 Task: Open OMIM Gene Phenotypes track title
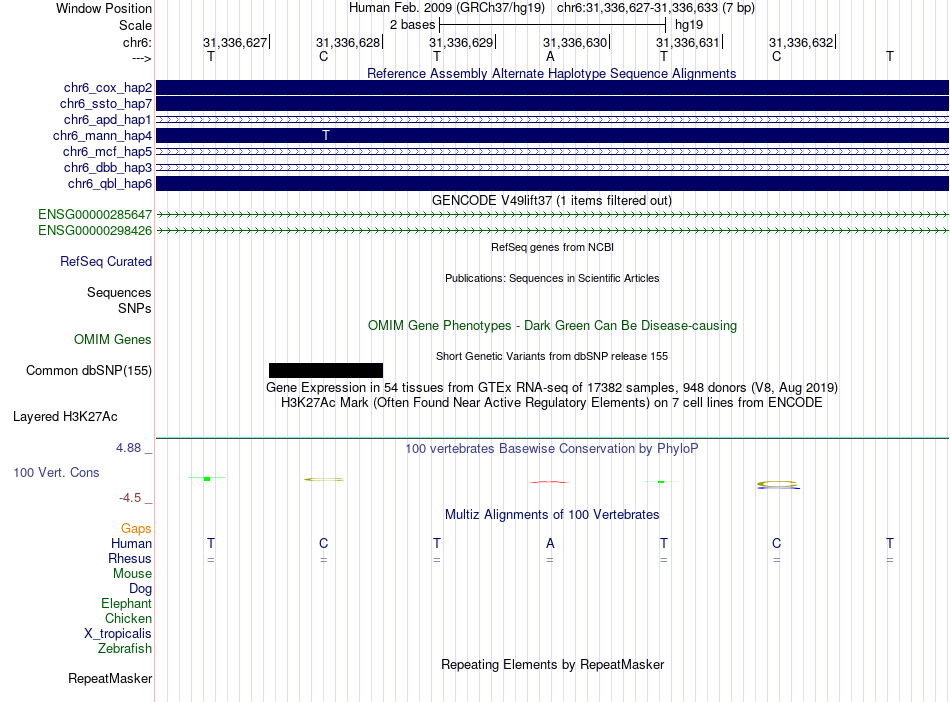point(552,325)
